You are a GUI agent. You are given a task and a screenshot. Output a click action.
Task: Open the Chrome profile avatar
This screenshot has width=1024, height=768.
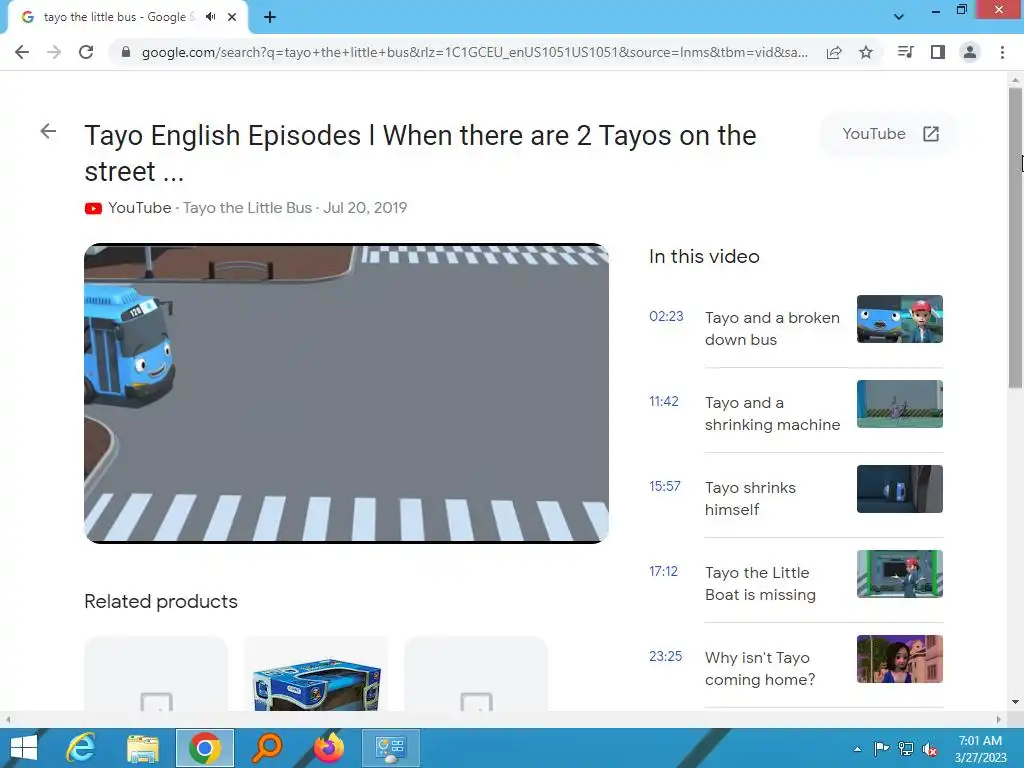pyautogui.click(x=970, y=52)
